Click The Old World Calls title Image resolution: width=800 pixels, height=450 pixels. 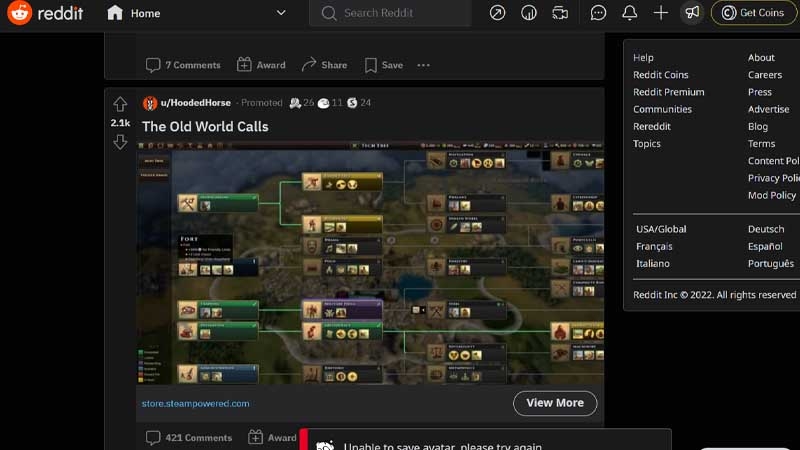click(205, 127)
